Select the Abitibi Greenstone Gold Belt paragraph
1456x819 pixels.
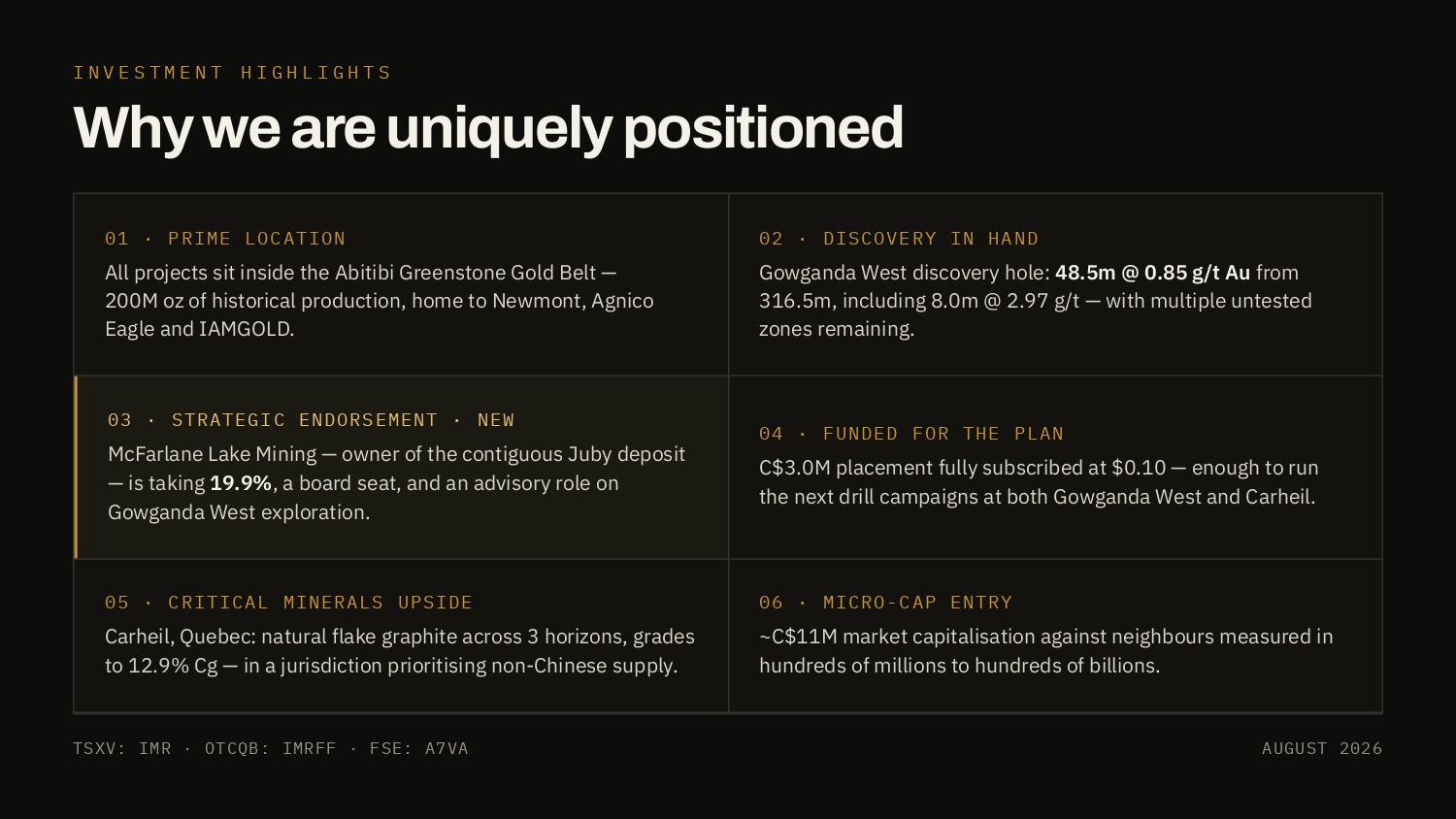380,301
